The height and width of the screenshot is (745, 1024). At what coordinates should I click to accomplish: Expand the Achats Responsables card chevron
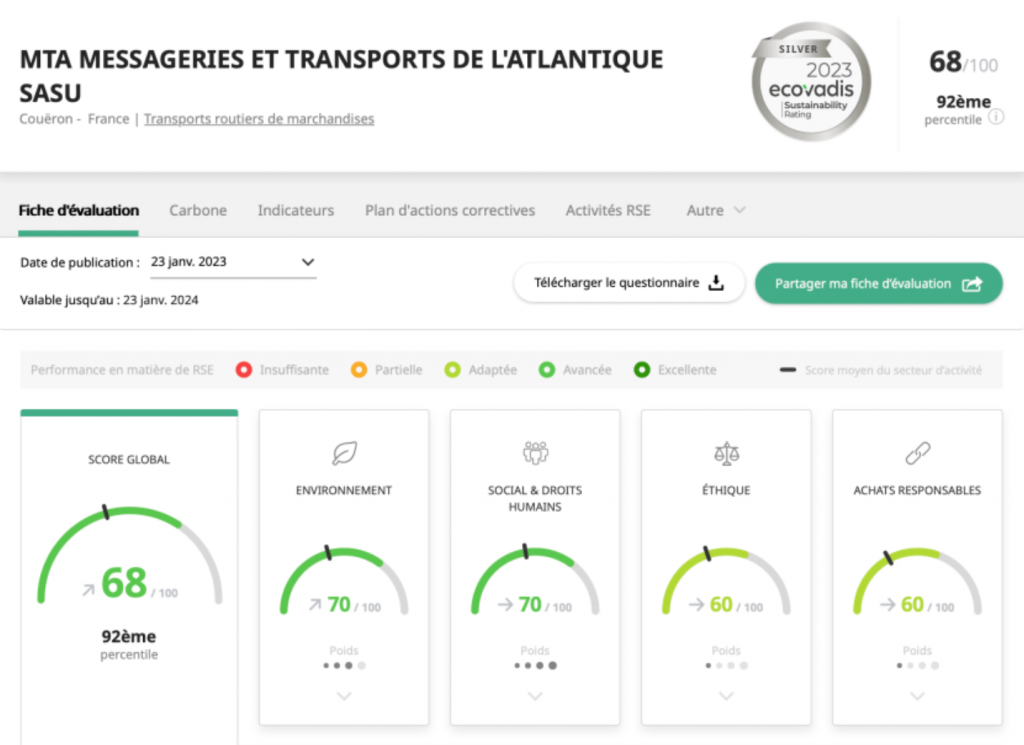[918, 697]
